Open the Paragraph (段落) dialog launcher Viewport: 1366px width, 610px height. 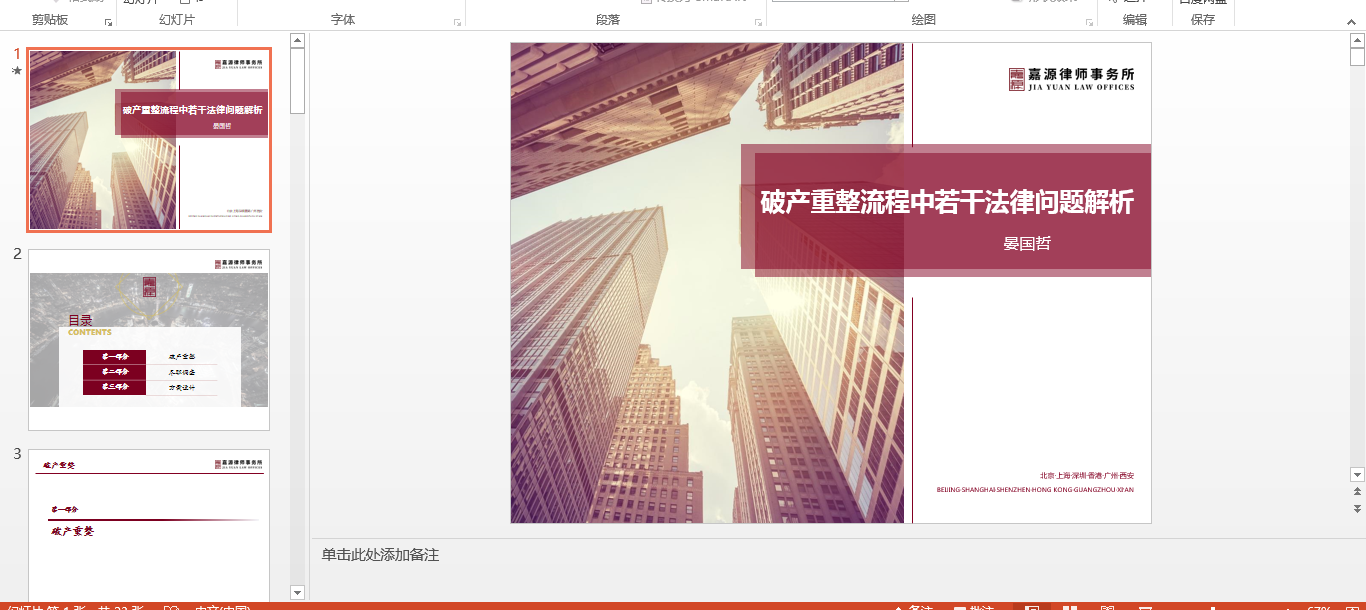click(758, 22)
